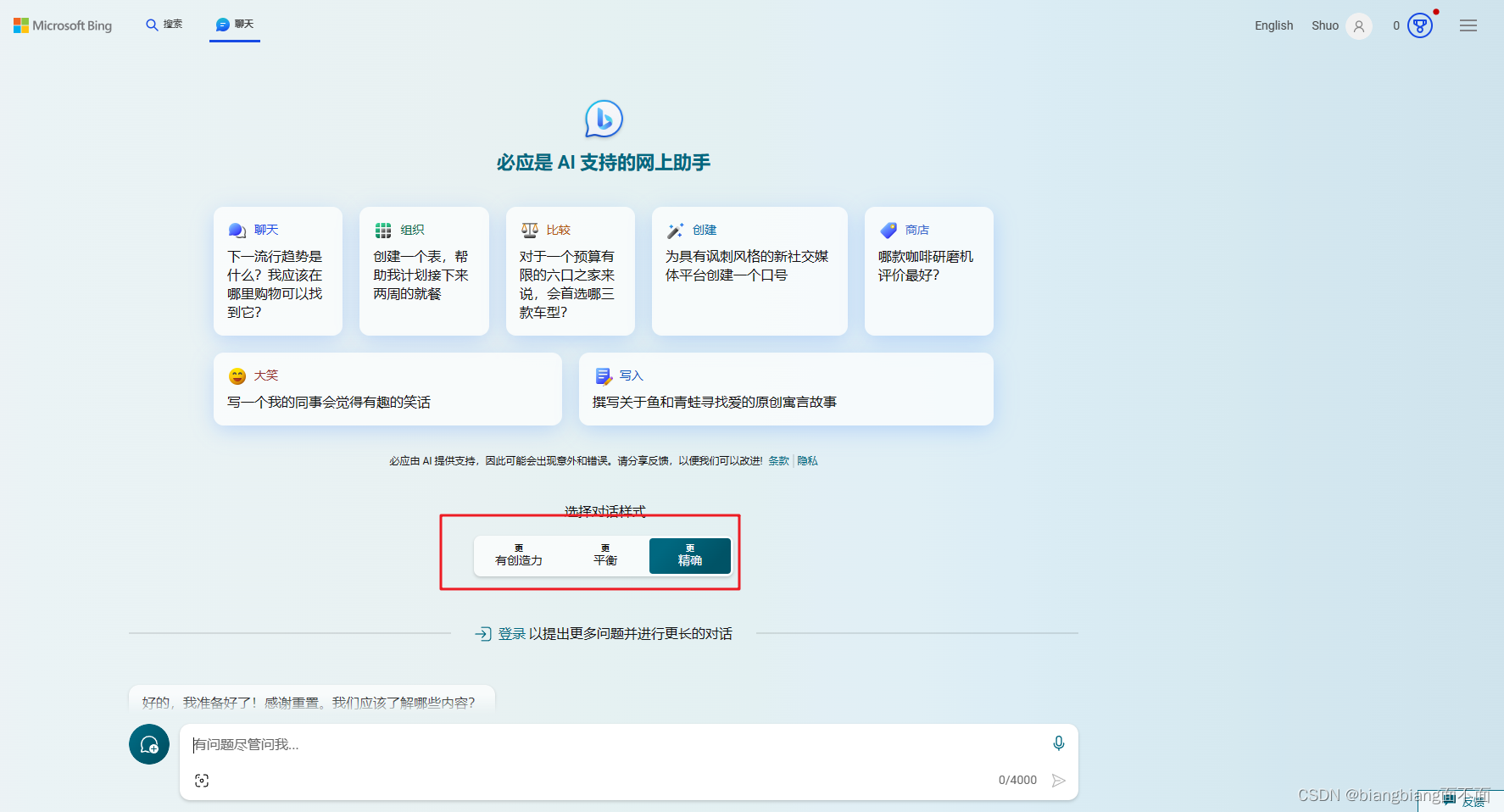1504x812 pixels.
Task: Click the send arrow icon
Action: click(1059, 781)
